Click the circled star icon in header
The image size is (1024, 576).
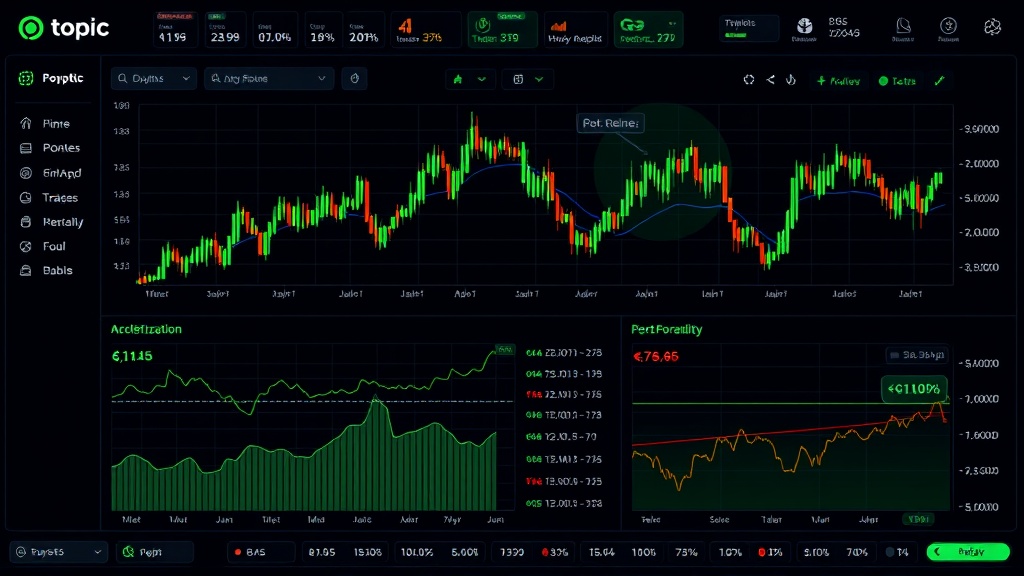(948, 26)
